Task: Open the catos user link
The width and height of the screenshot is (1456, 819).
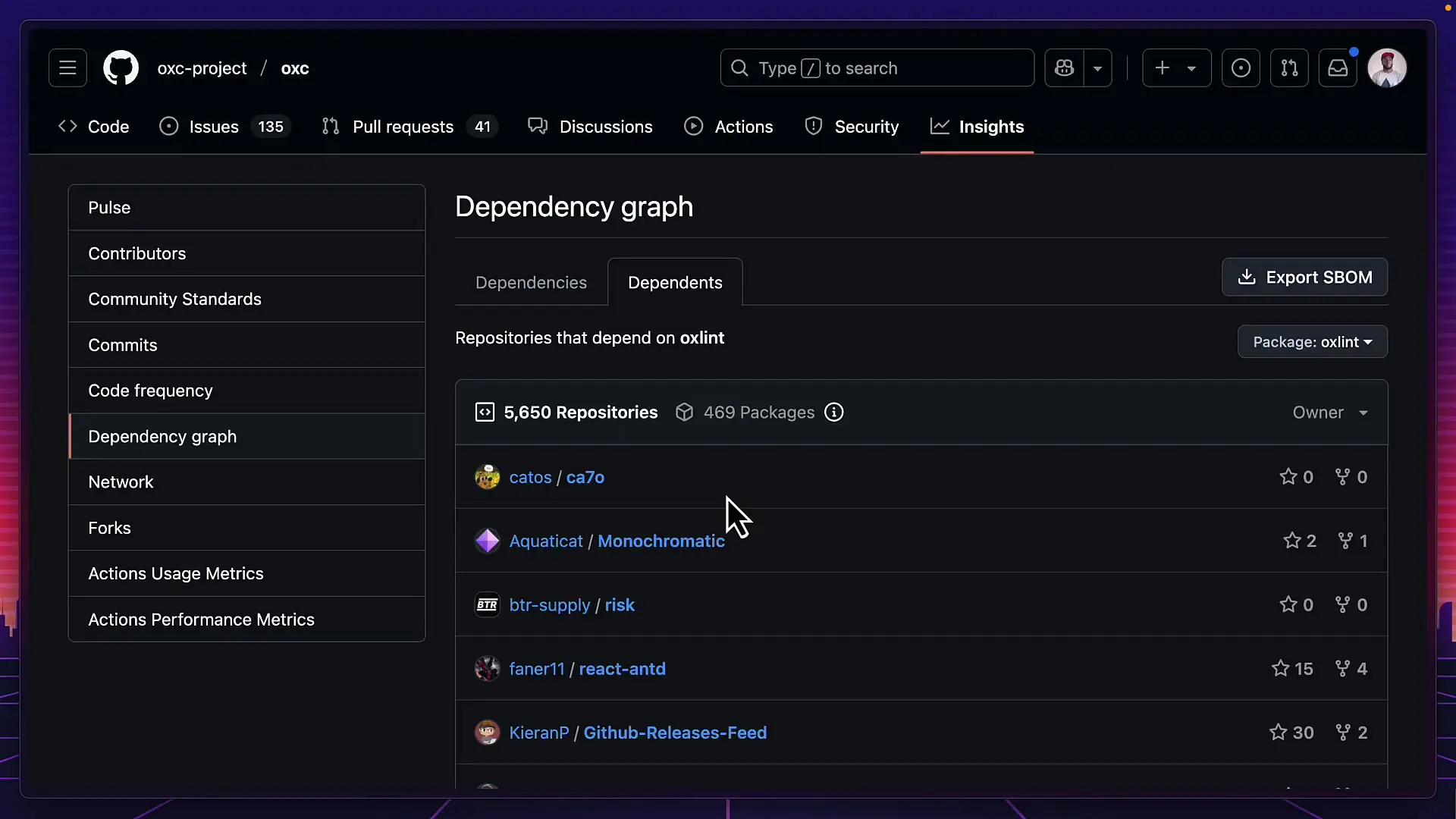Action: click(x=530, y=477)
